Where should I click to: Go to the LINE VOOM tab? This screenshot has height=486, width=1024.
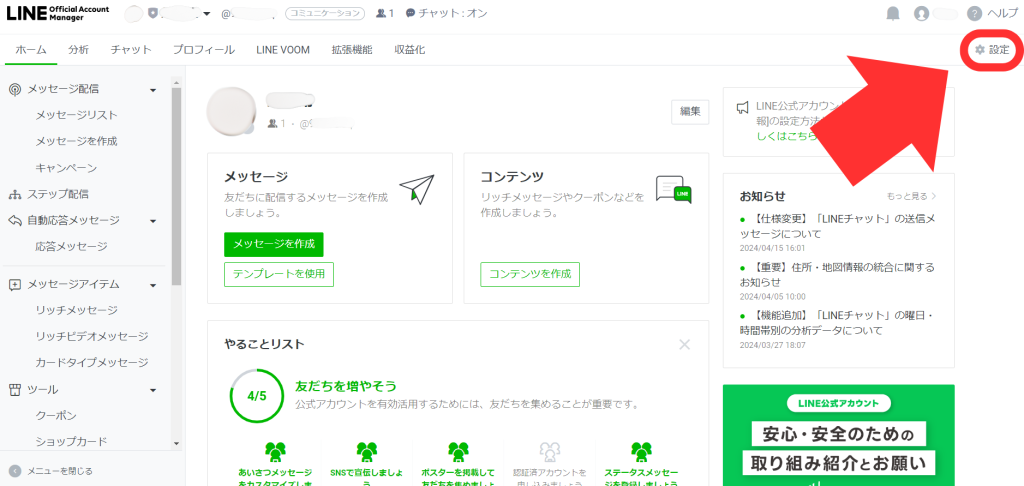pyautogui.click(x=283, y=50)
